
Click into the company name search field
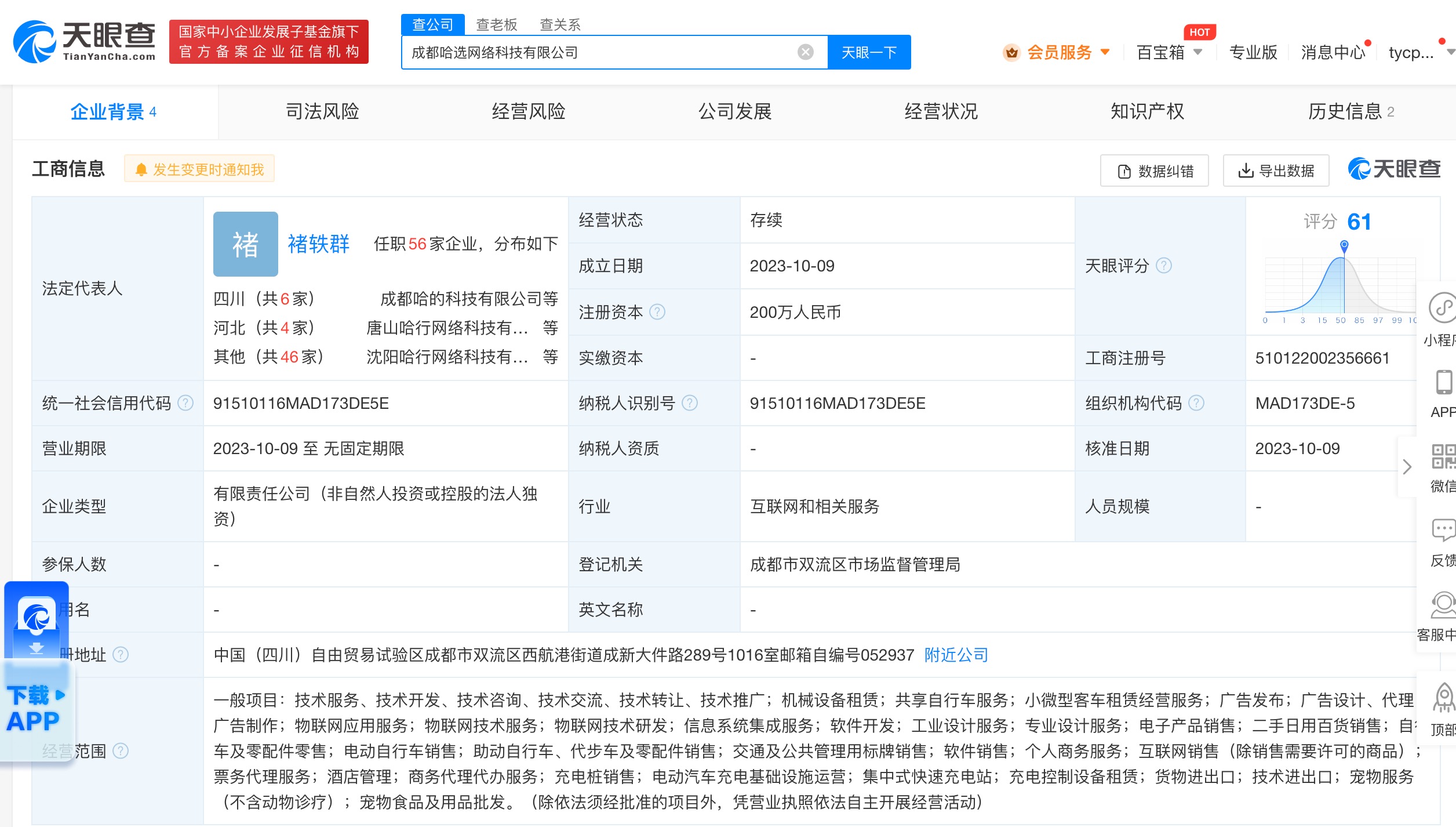click(597, 52)
